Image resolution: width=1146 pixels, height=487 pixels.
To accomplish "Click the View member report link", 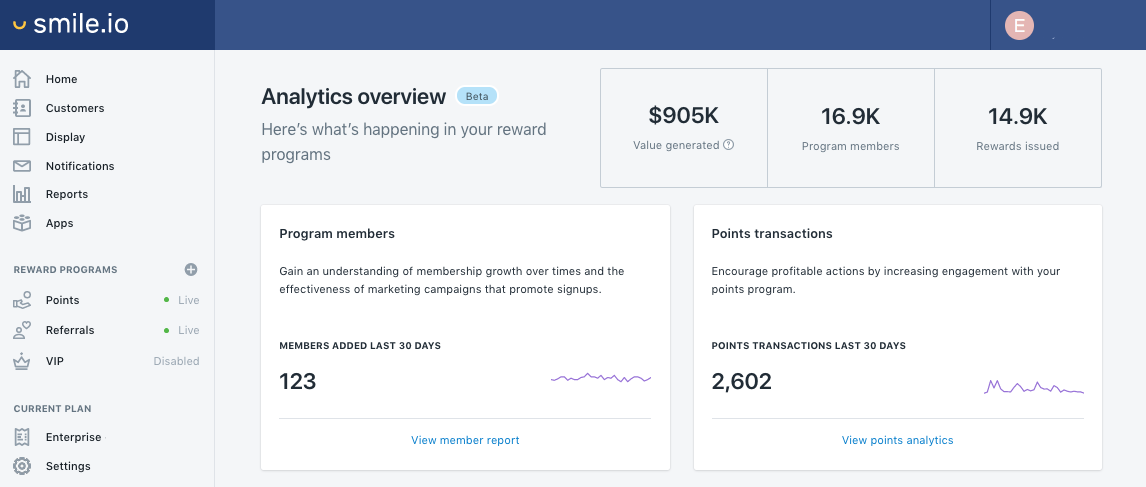I will click(466, 440).
